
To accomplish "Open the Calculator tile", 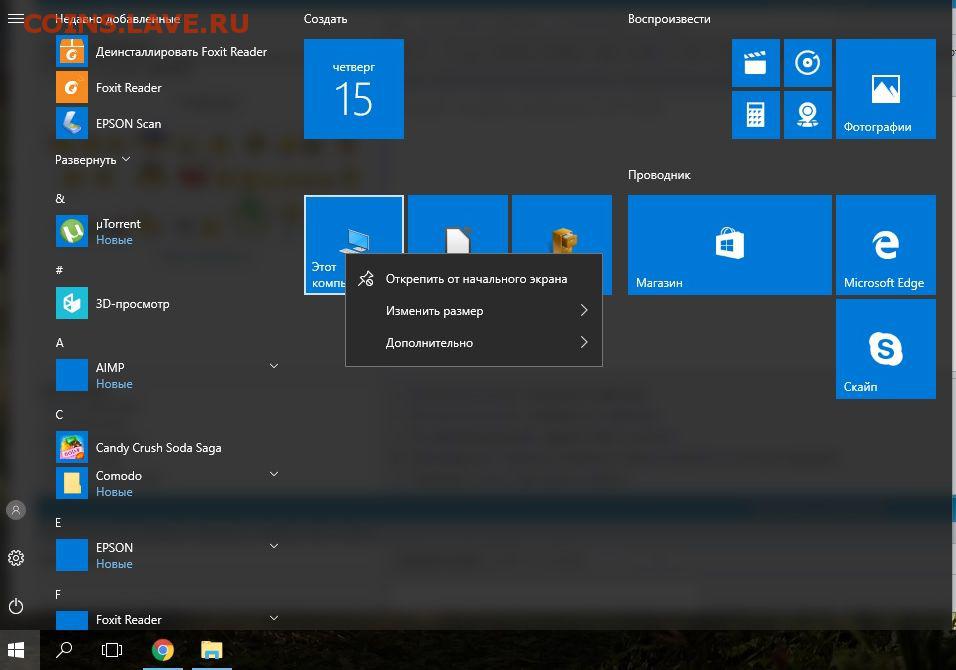I will click(x=755, y=115).
